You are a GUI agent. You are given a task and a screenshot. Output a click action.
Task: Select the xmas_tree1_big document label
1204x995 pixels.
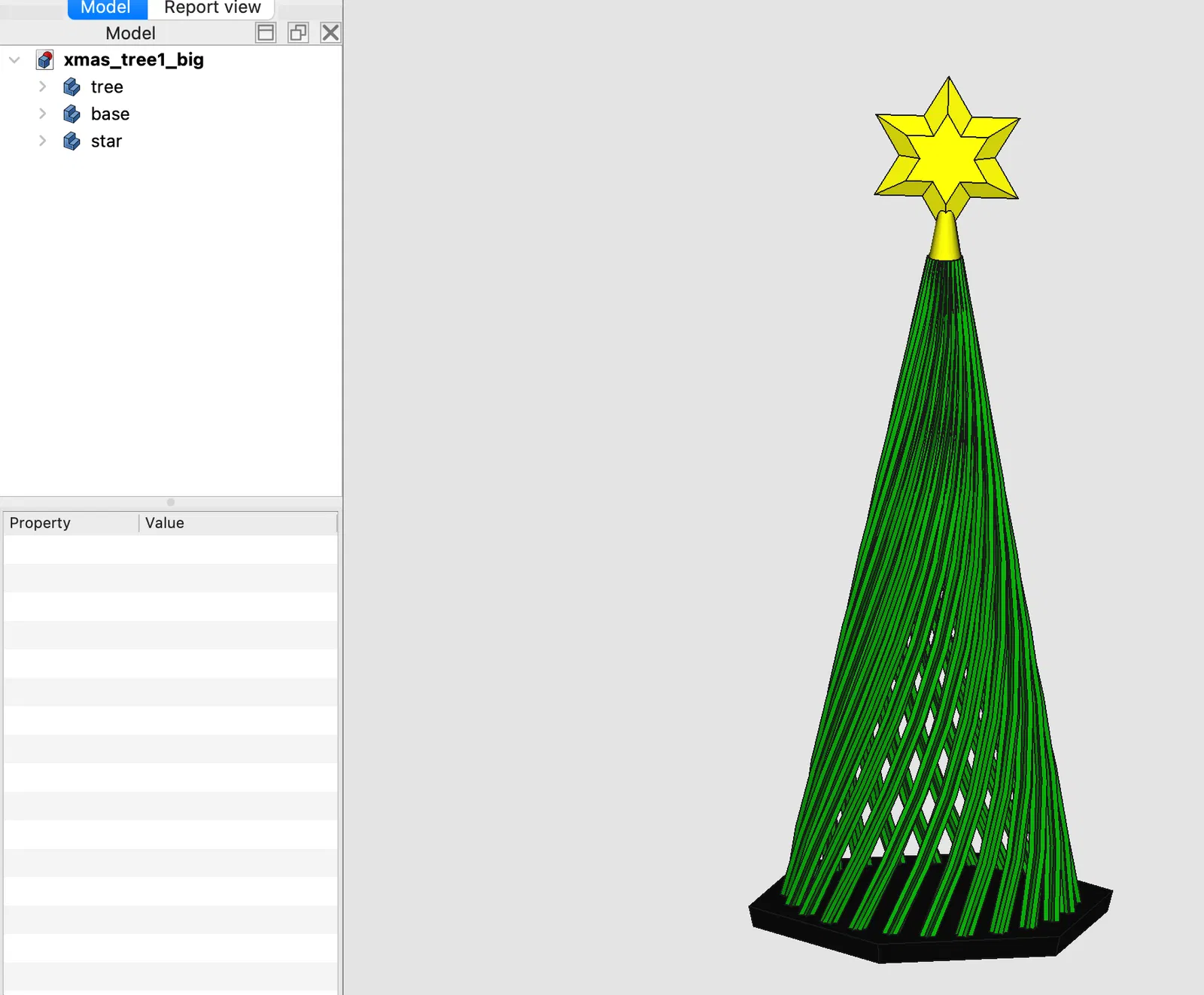pos(134,59)
